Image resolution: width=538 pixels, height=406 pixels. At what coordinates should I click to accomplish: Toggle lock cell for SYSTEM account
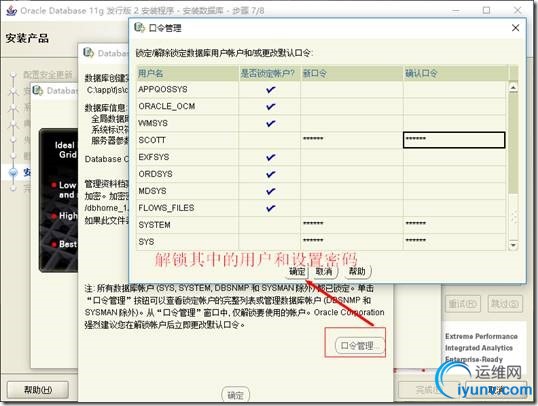[x=270, y=225]
